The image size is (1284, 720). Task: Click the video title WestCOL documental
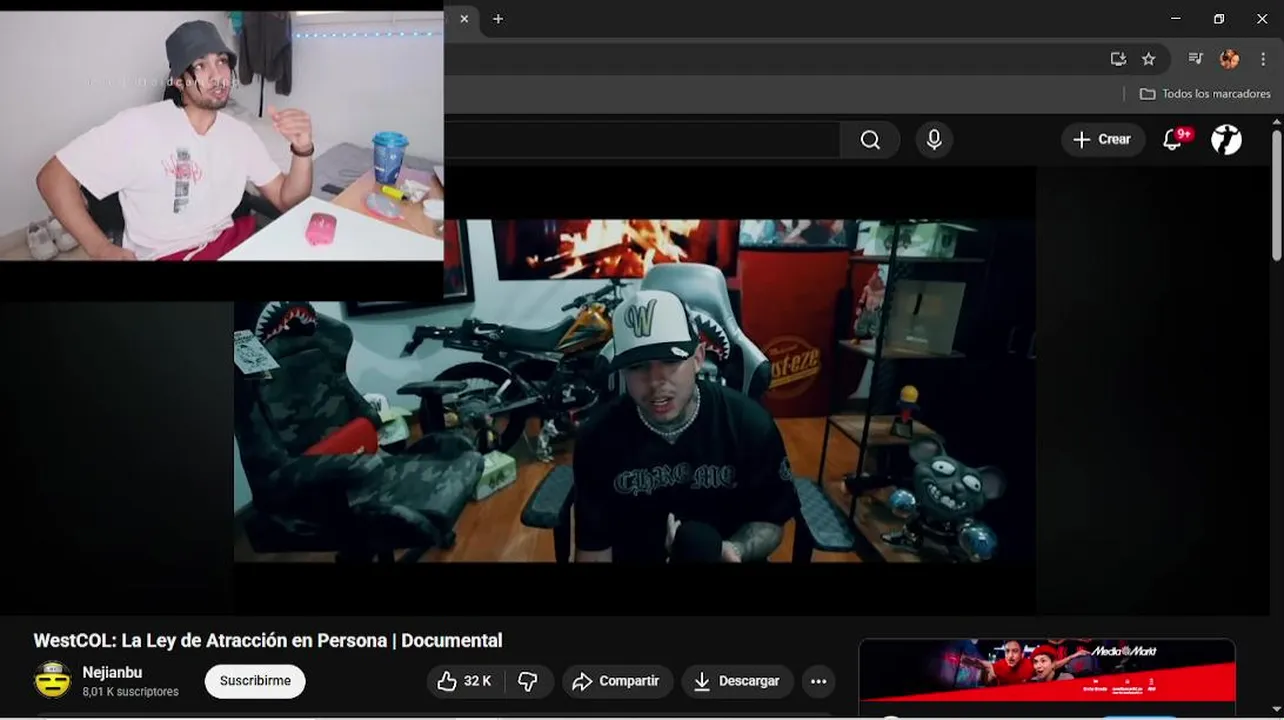[x=268, y=640]
